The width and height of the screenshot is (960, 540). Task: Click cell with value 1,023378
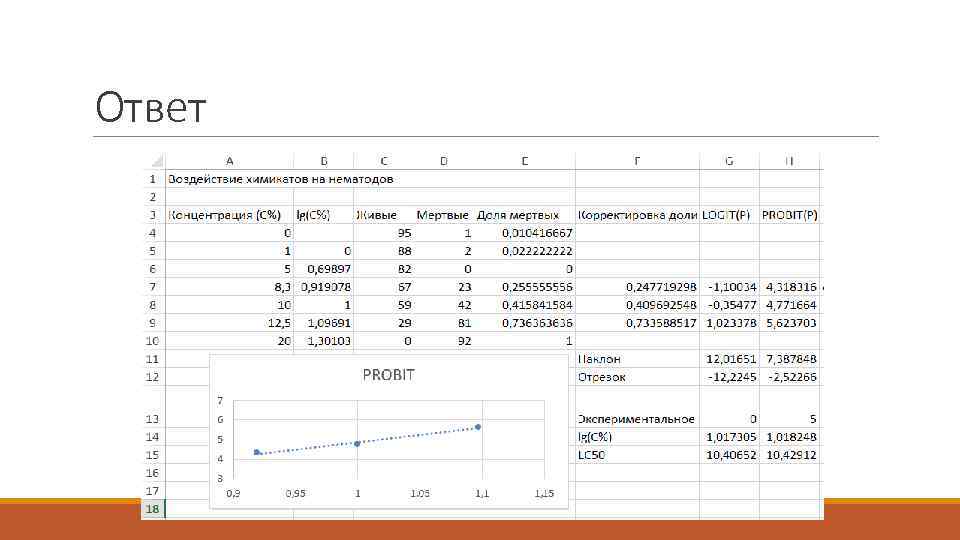click(x=729, y=323)
